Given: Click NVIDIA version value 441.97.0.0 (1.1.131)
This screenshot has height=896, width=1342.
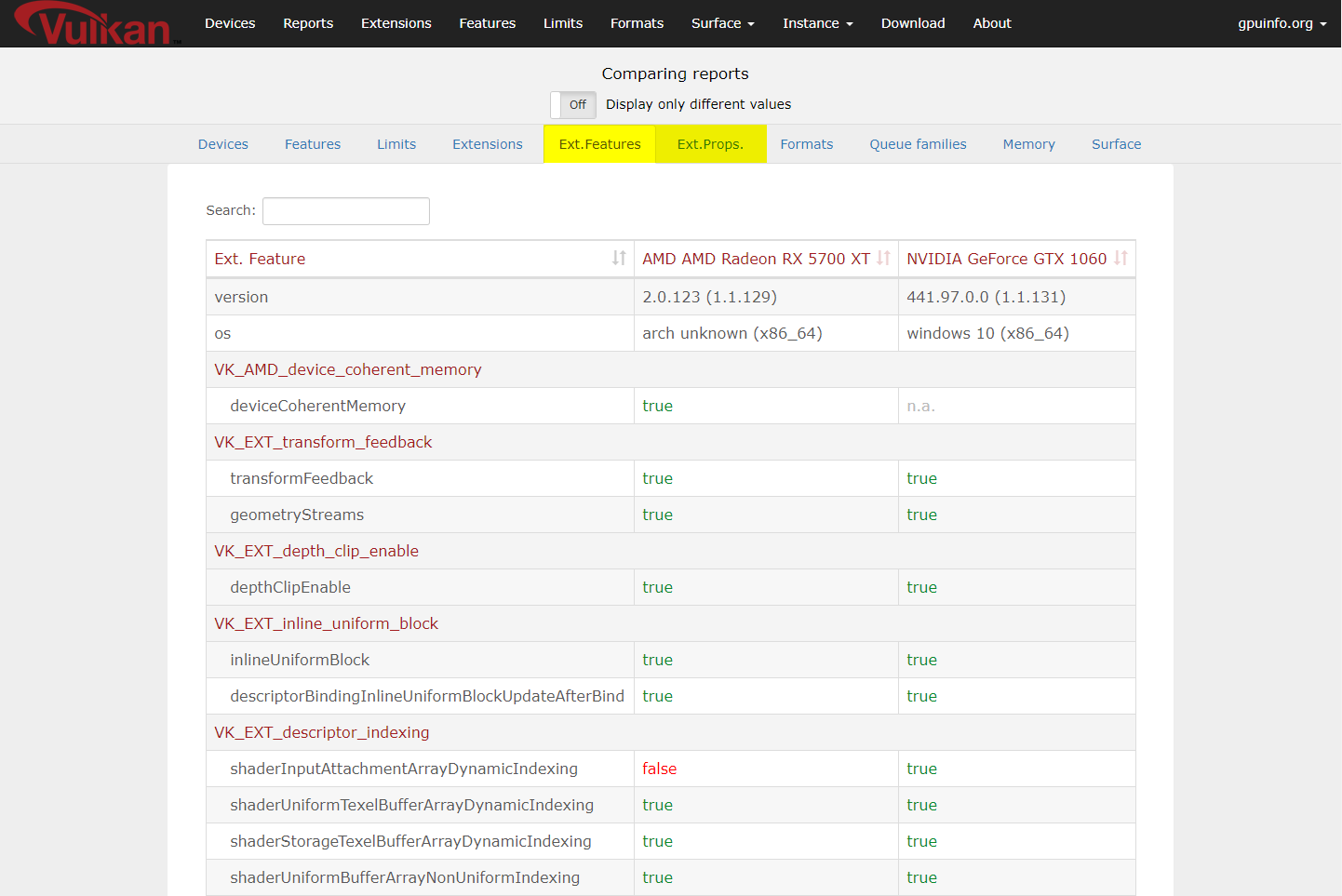Looking at the screenshot, I should 986,297.
